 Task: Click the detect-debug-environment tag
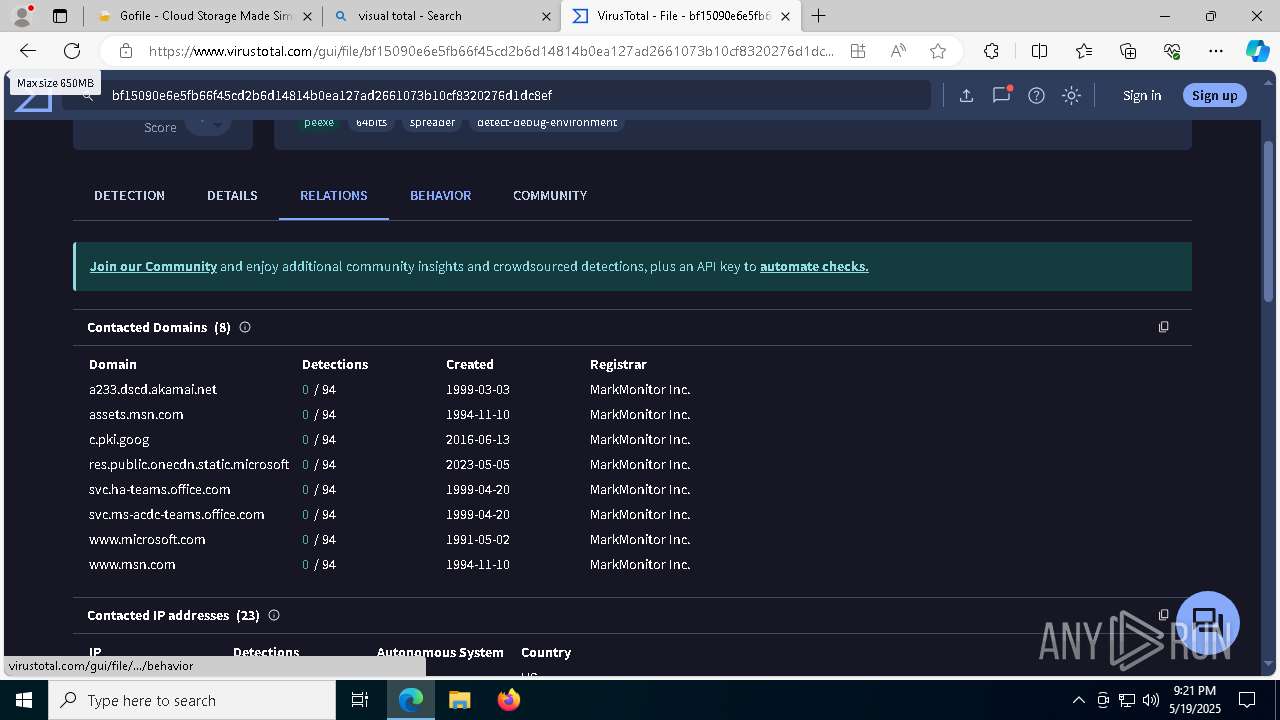pyautogui.click(x=547, y=123)
